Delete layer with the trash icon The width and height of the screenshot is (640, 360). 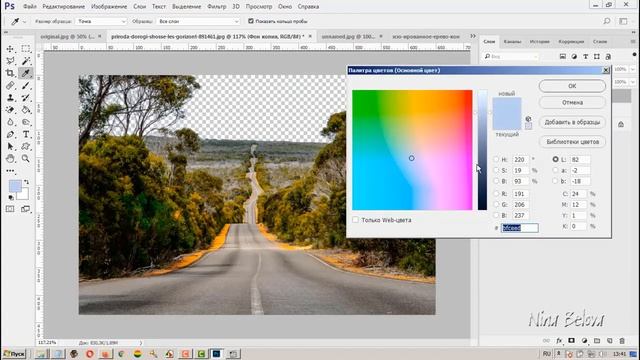tap(622, 340)
